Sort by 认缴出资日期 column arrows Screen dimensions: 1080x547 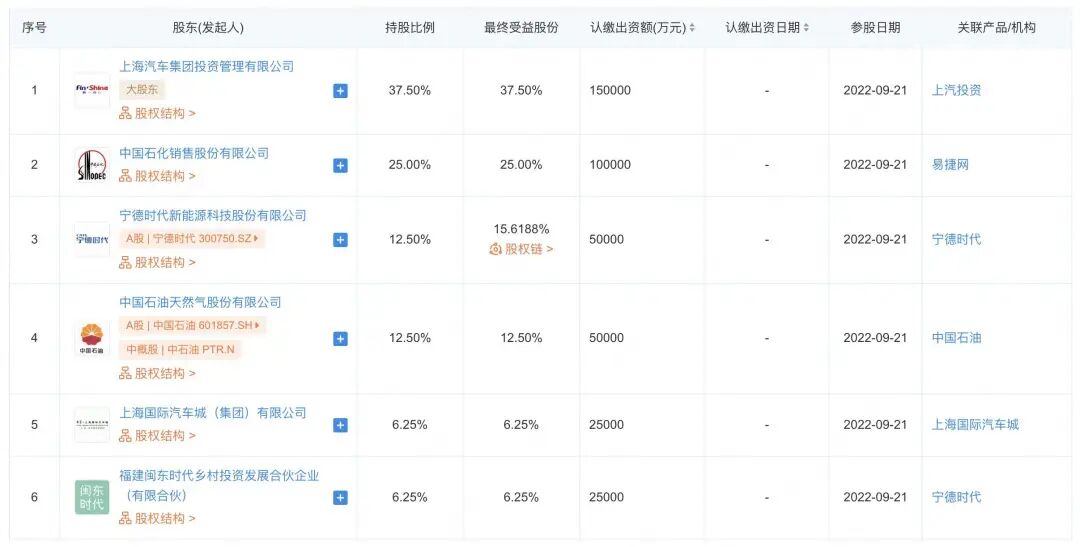(806, 28)
